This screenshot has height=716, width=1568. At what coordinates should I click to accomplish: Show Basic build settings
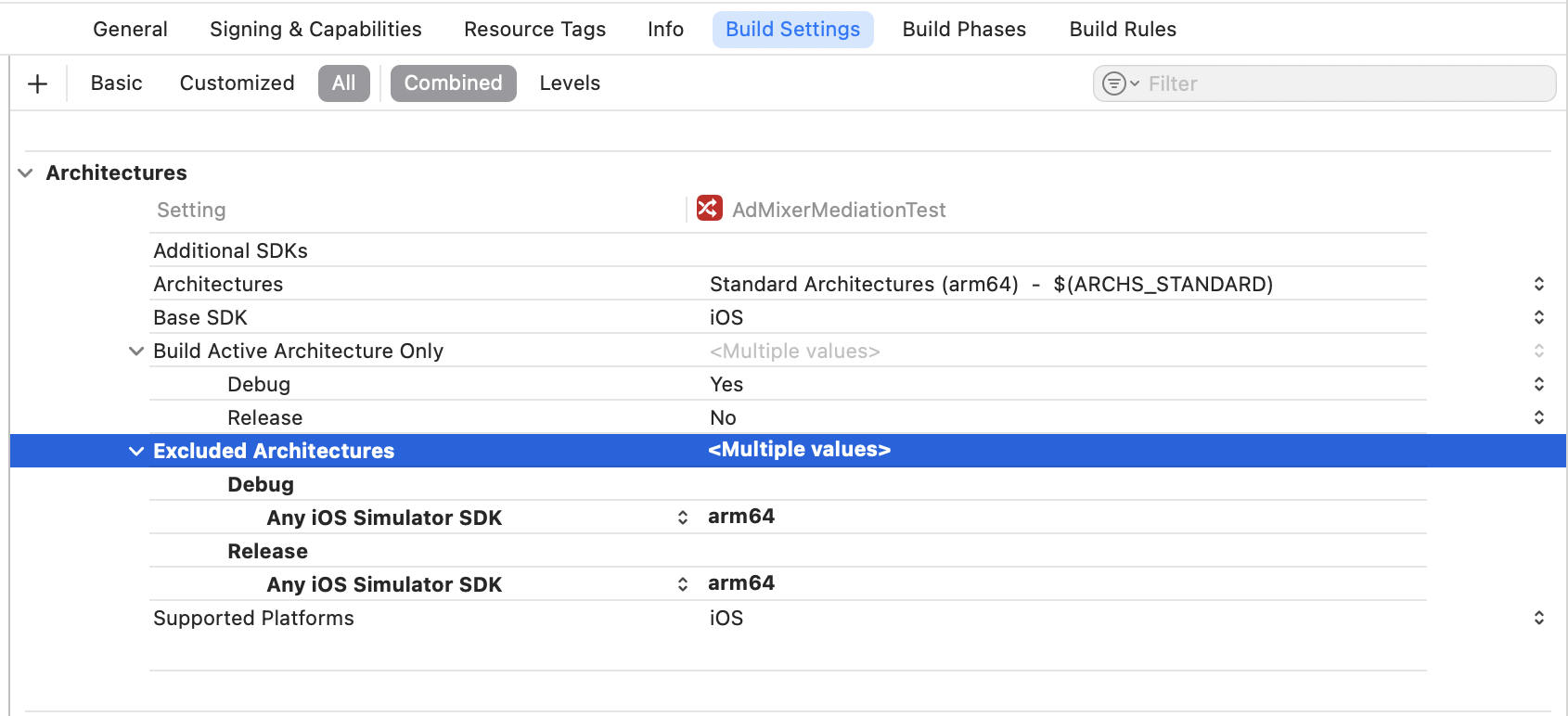coord(117,83)
